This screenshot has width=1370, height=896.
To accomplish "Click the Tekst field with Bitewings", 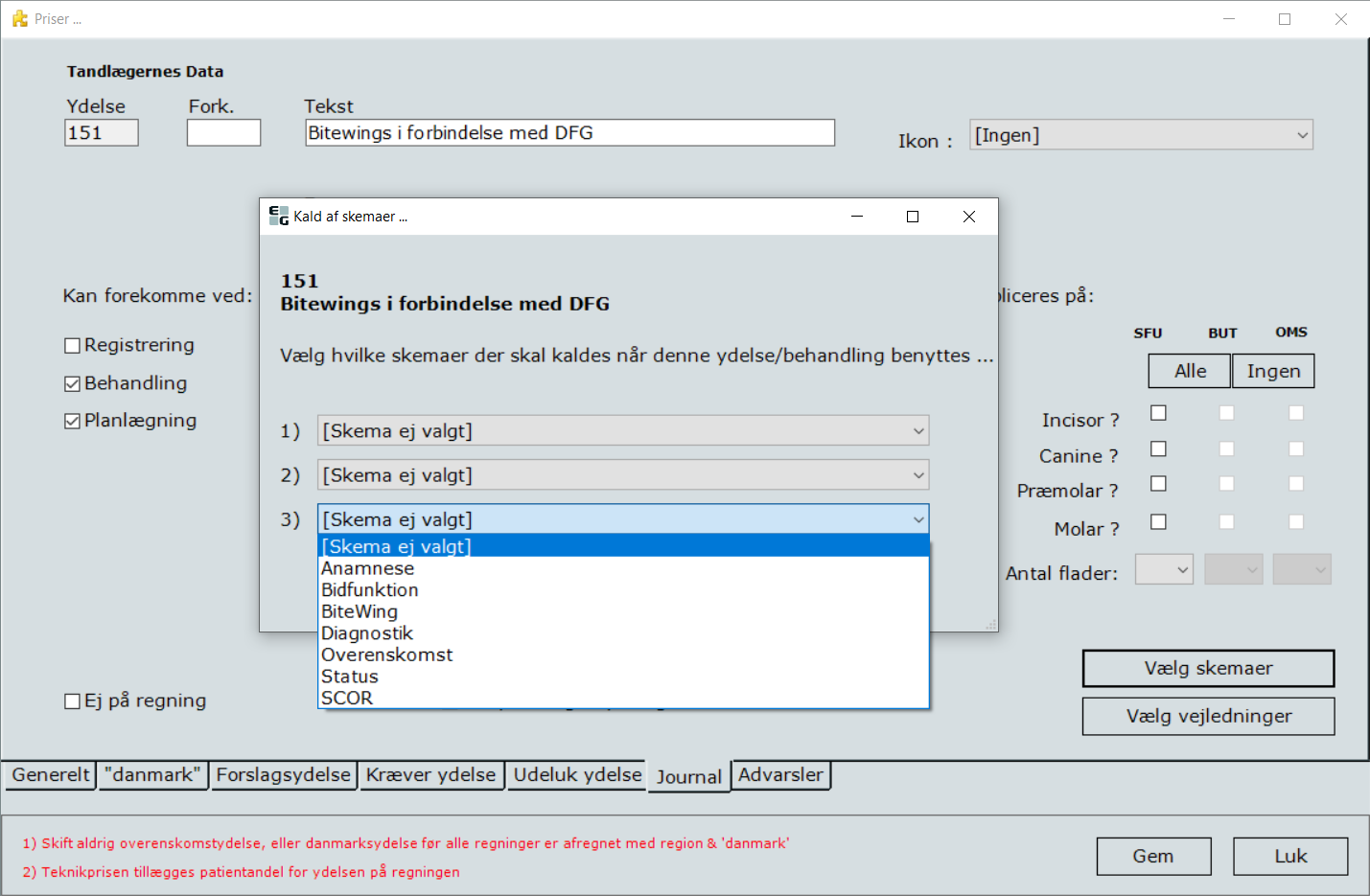I will 569,133.
